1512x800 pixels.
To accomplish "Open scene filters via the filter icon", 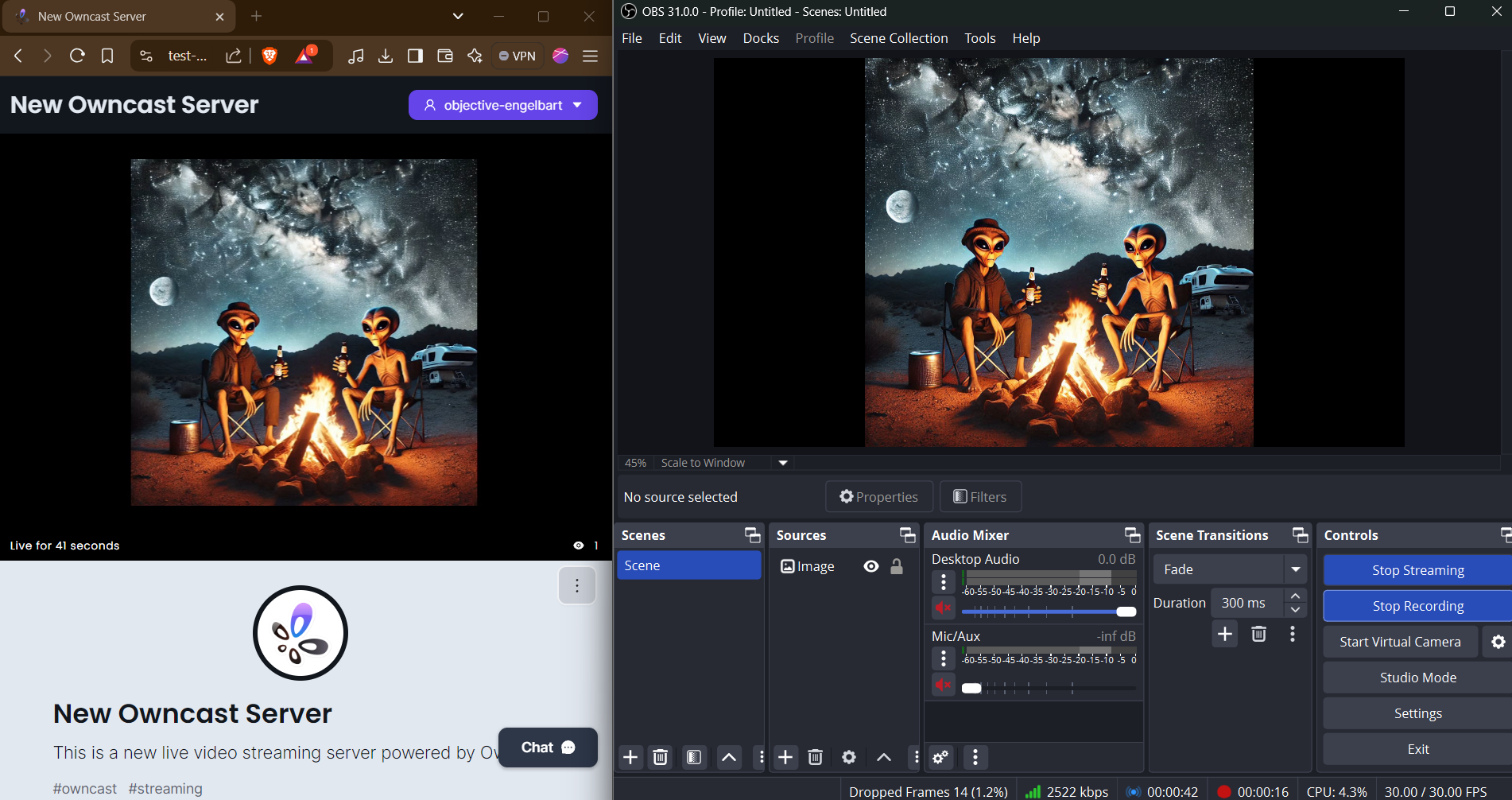I will coord(694,757).
